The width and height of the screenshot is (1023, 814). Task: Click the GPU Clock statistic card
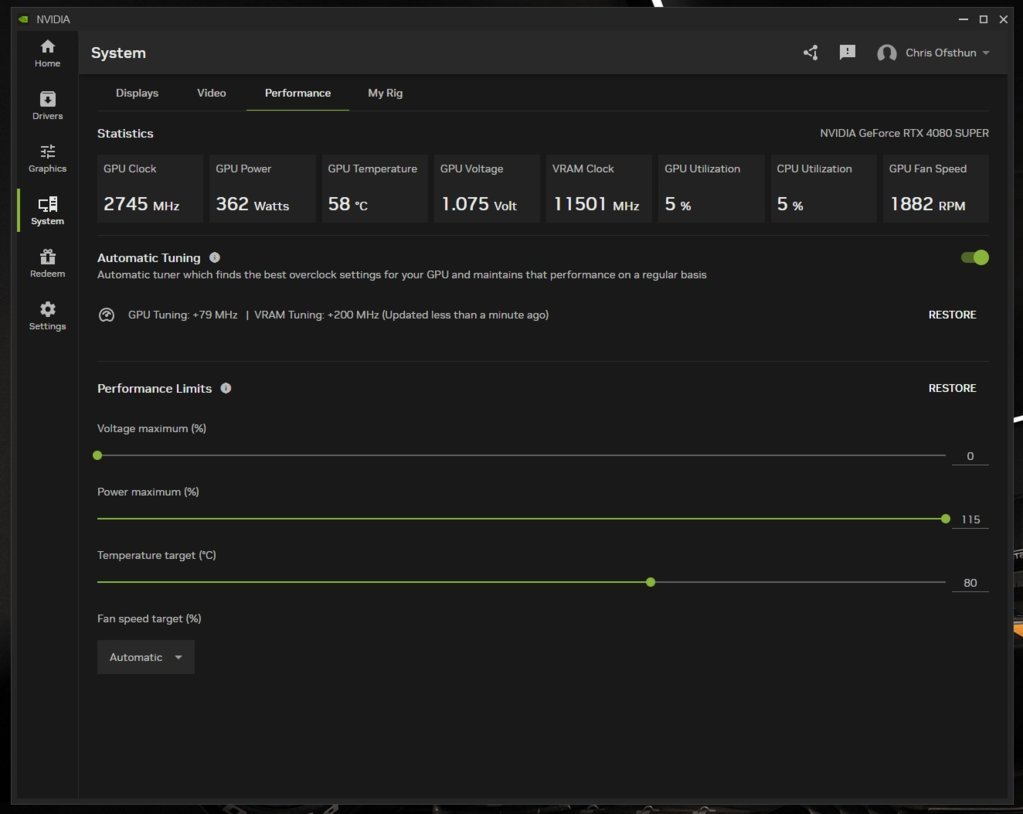[x=150, y=188]
